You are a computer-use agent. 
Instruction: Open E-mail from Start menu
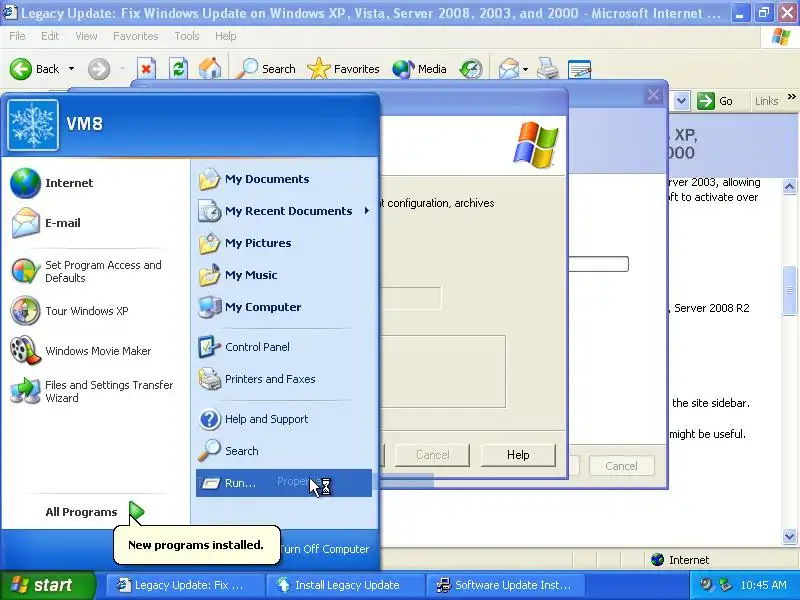coord(96,223)
